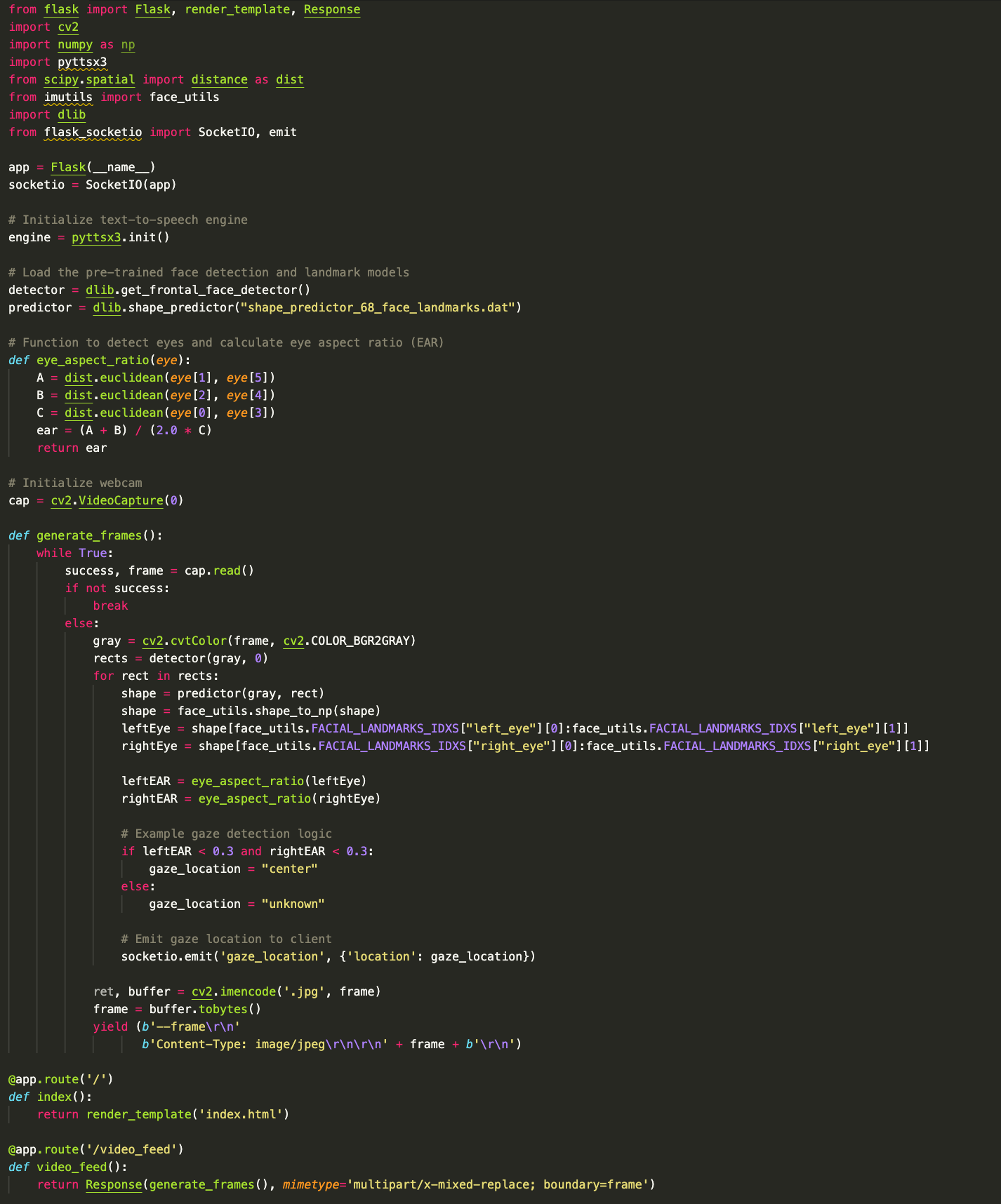Click 'shape = predictor(gray, rect)' line

[x=223, y=694]
